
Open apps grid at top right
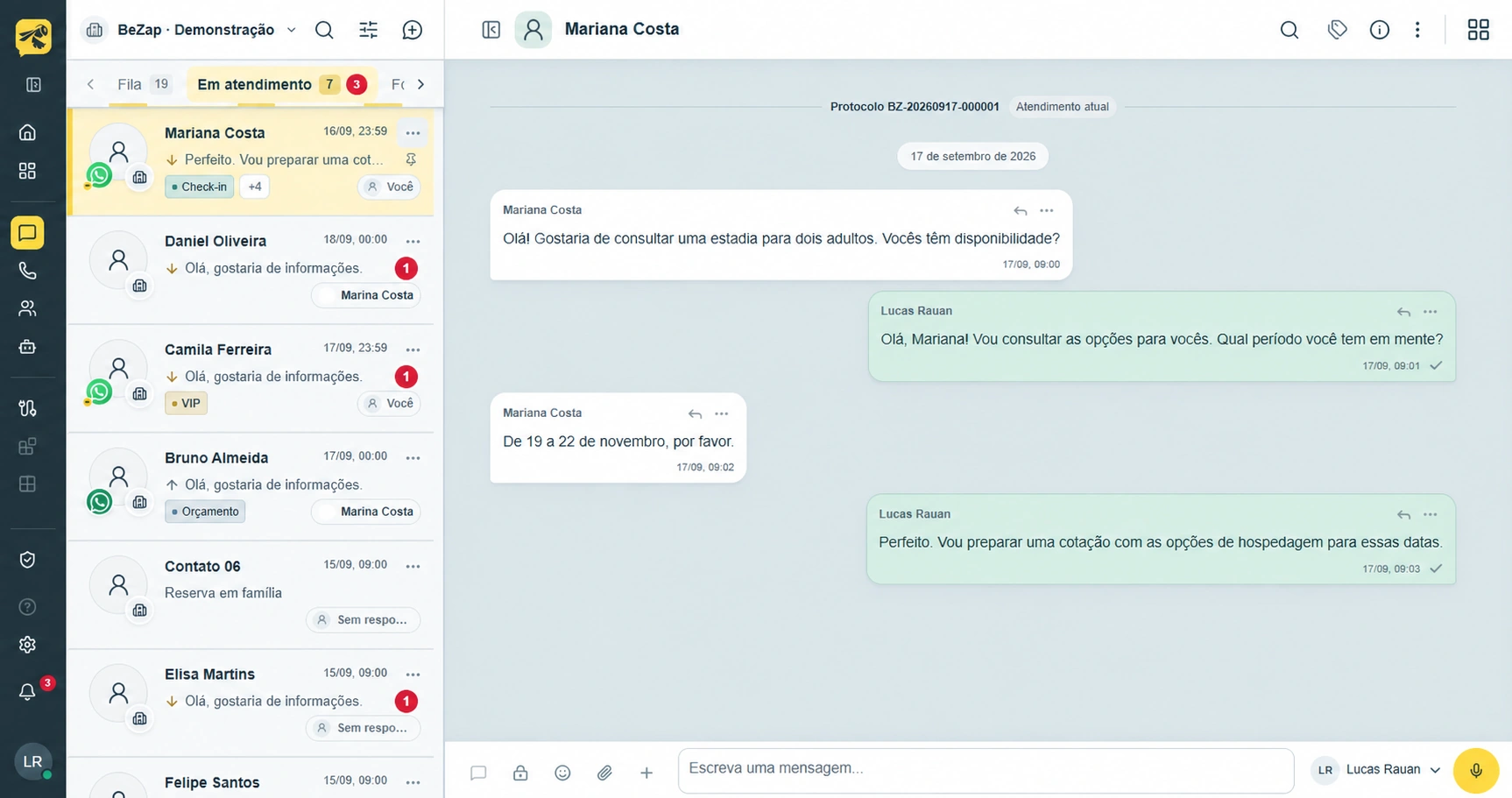[1478, 30]
